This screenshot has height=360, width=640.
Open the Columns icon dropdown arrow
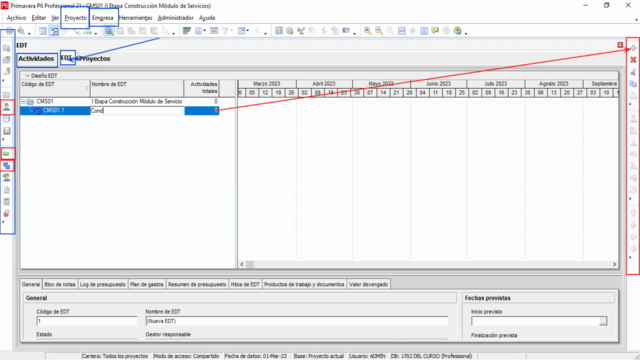pos(204,31)
